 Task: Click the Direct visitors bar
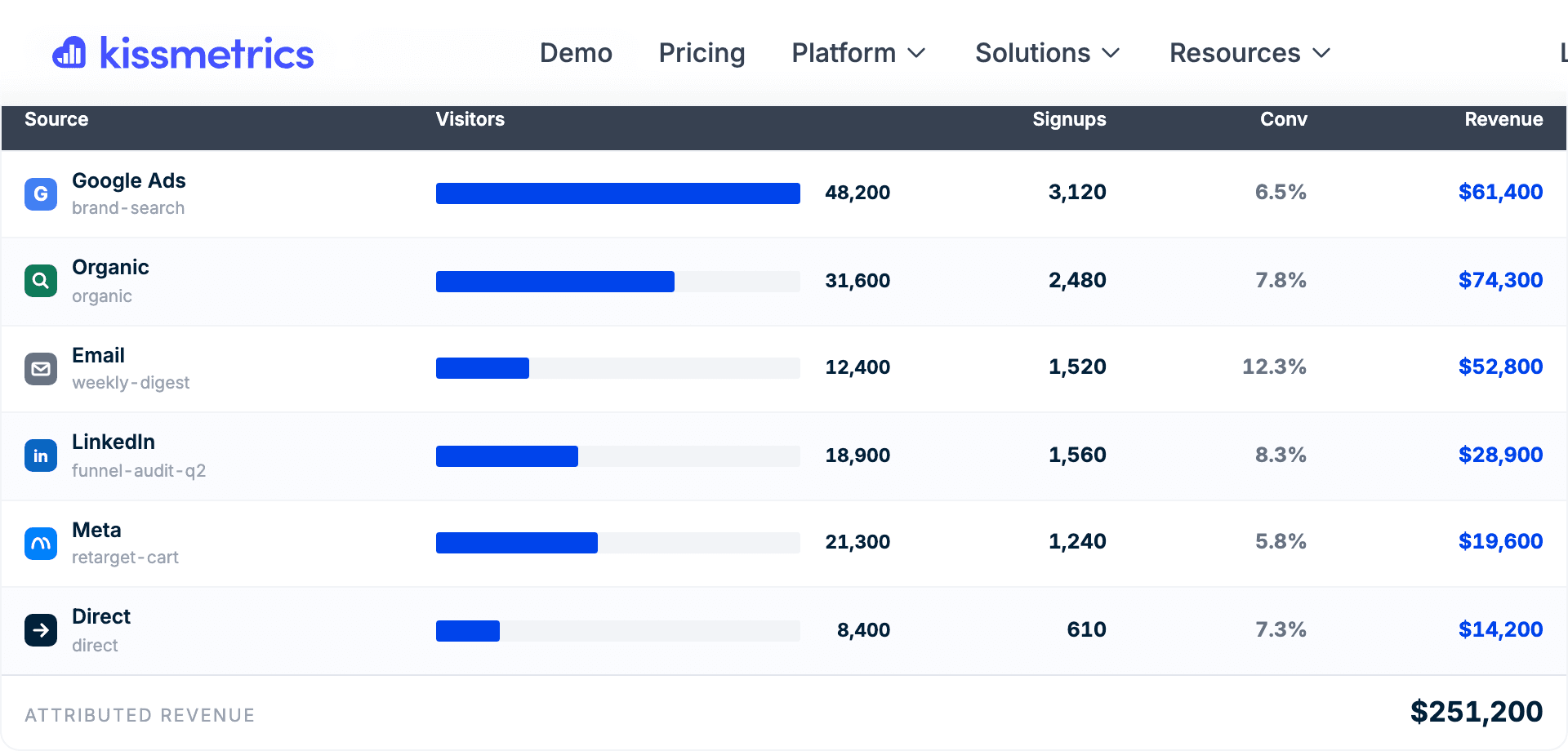pos(618,631)
